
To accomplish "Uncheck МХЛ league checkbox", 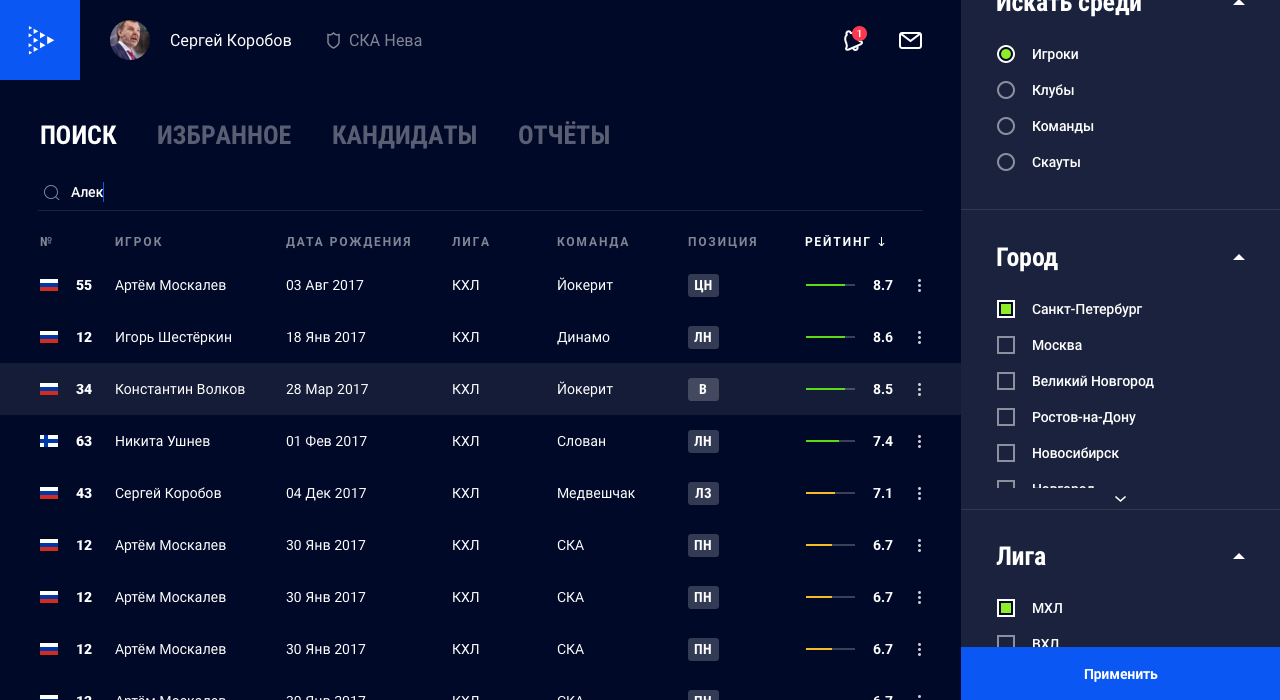I will [1006, 608].
